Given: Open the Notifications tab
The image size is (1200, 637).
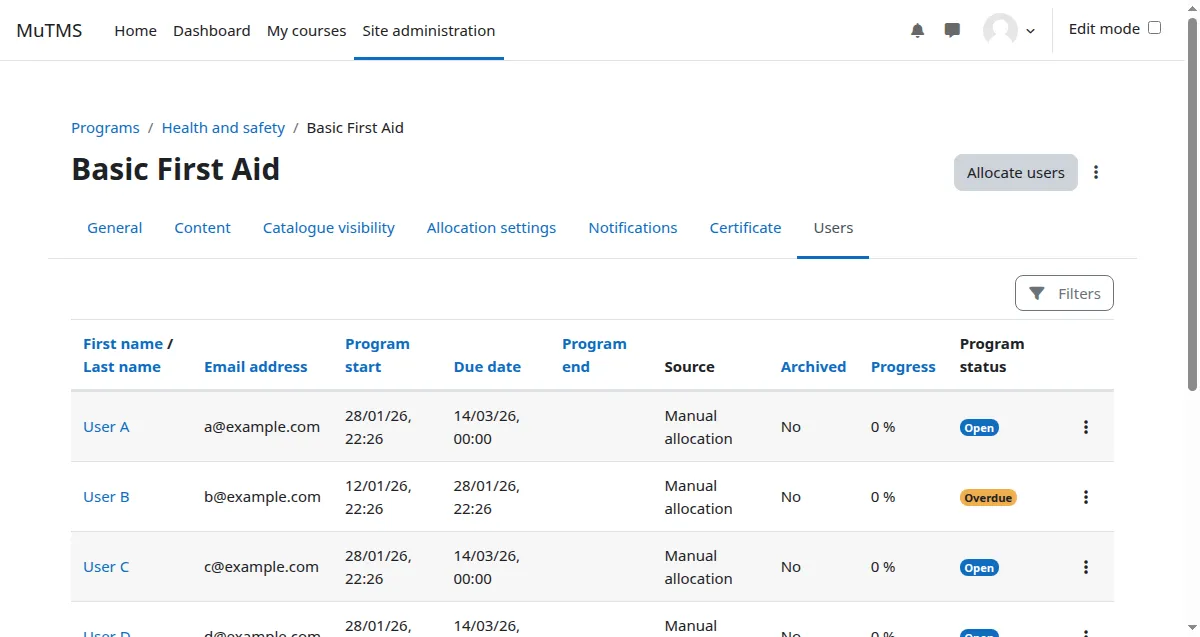Looking at the screenshot, I should tap(632, 227).
